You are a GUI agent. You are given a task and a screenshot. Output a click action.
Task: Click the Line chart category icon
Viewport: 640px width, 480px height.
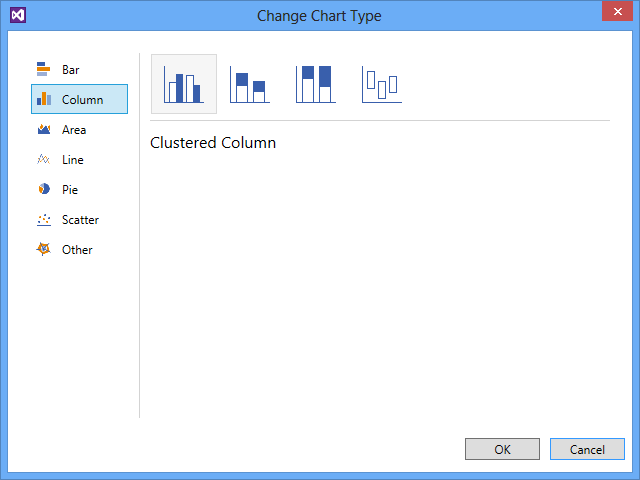point(43,160)
